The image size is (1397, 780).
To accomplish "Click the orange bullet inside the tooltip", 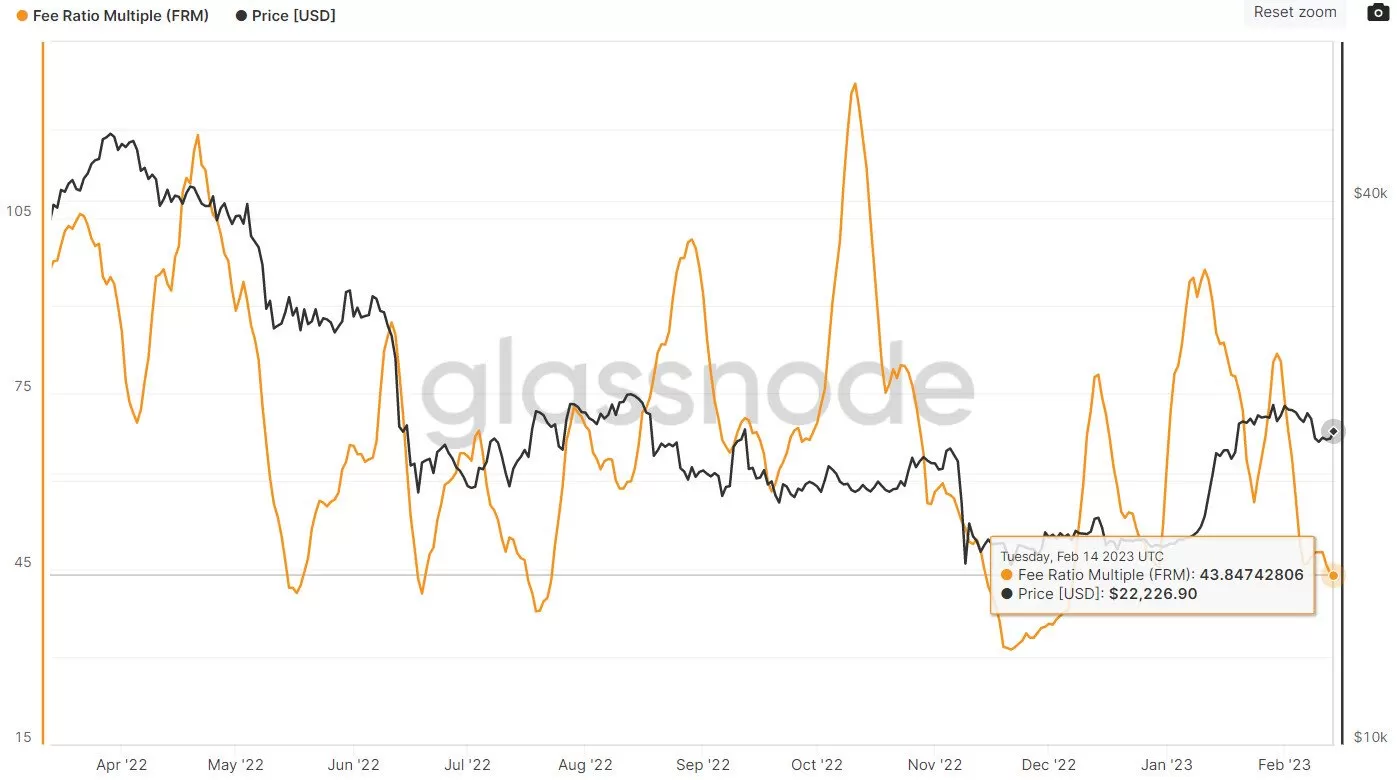I will (1006, 575).
